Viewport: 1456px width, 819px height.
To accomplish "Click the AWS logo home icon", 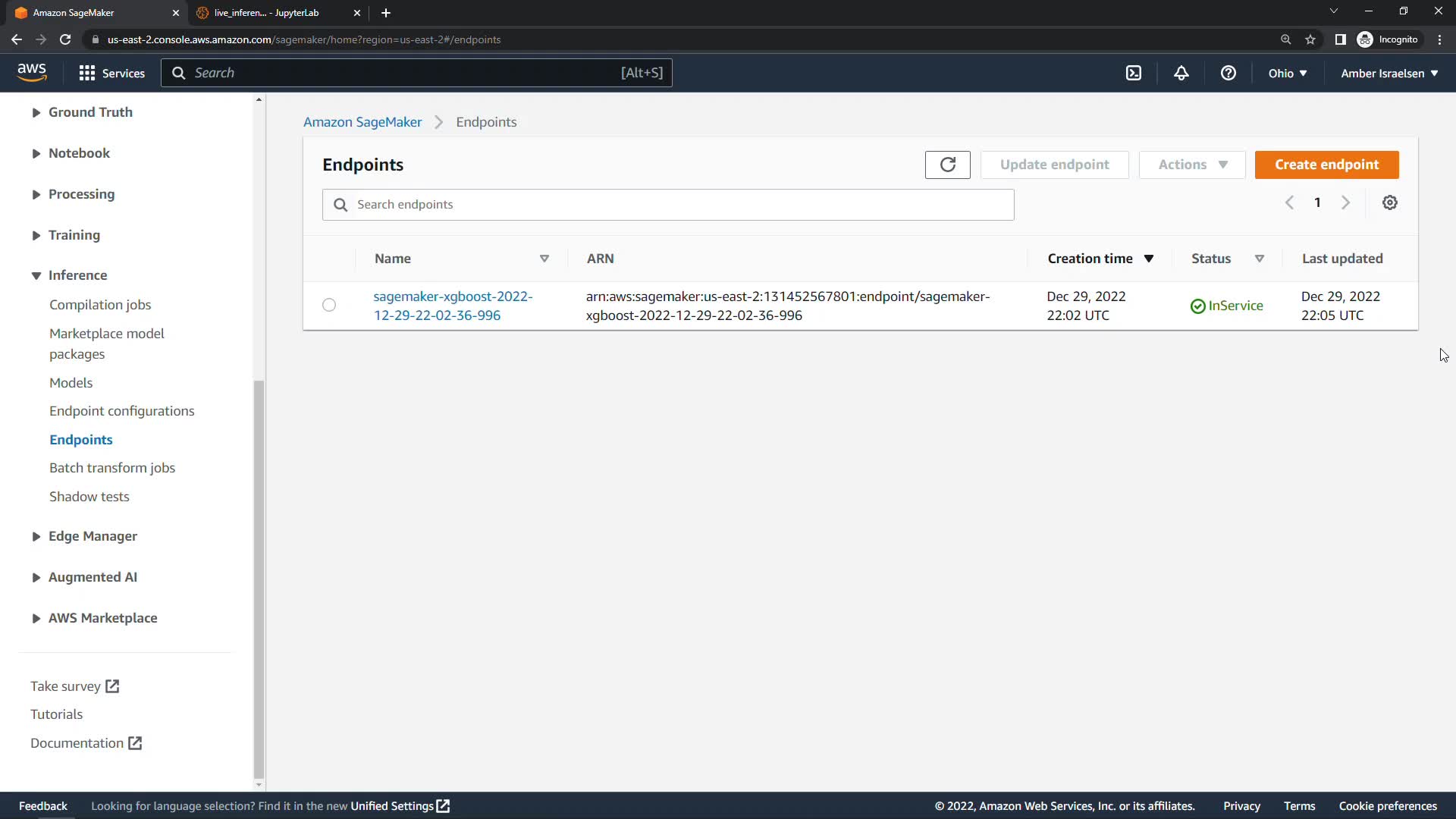I will (32, 72).
